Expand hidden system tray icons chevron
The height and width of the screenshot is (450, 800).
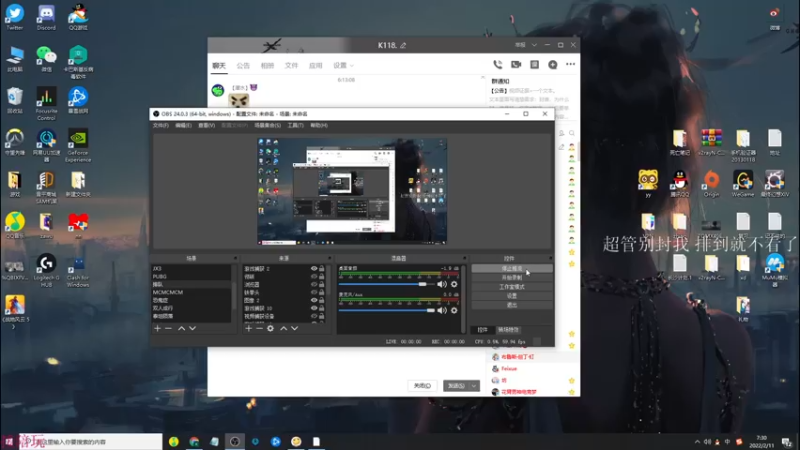click(697, 442)
